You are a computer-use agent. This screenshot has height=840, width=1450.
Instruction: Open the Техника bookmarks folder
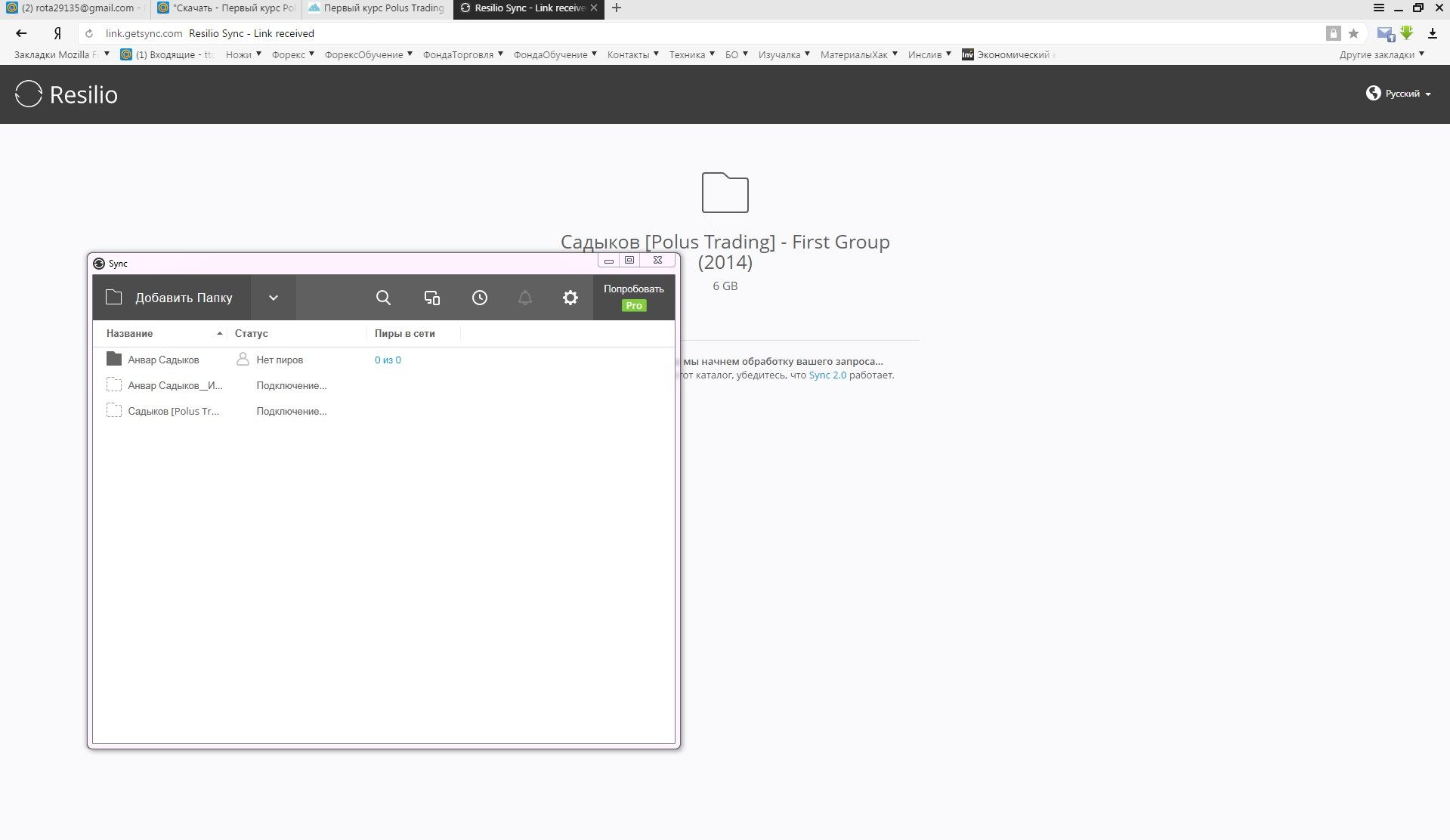point(692,54)
